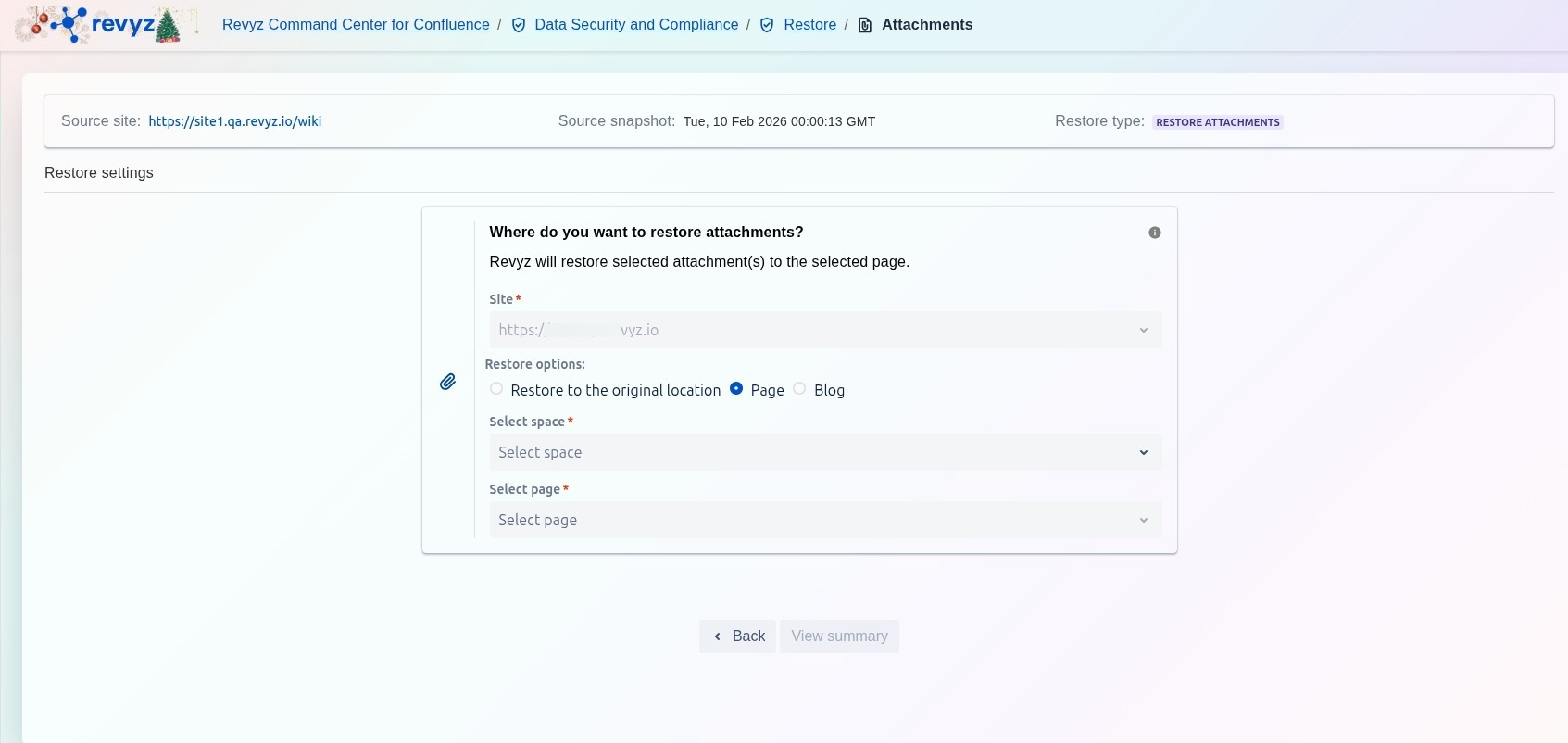Navigate to the Restore breadcrumb link

pos(809,25)
